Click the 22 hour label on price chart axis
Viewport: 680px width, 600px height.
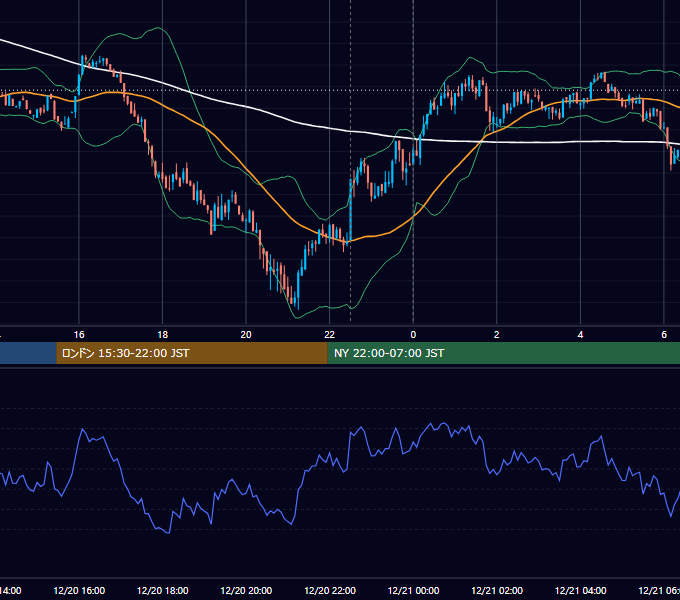point(330,335)
